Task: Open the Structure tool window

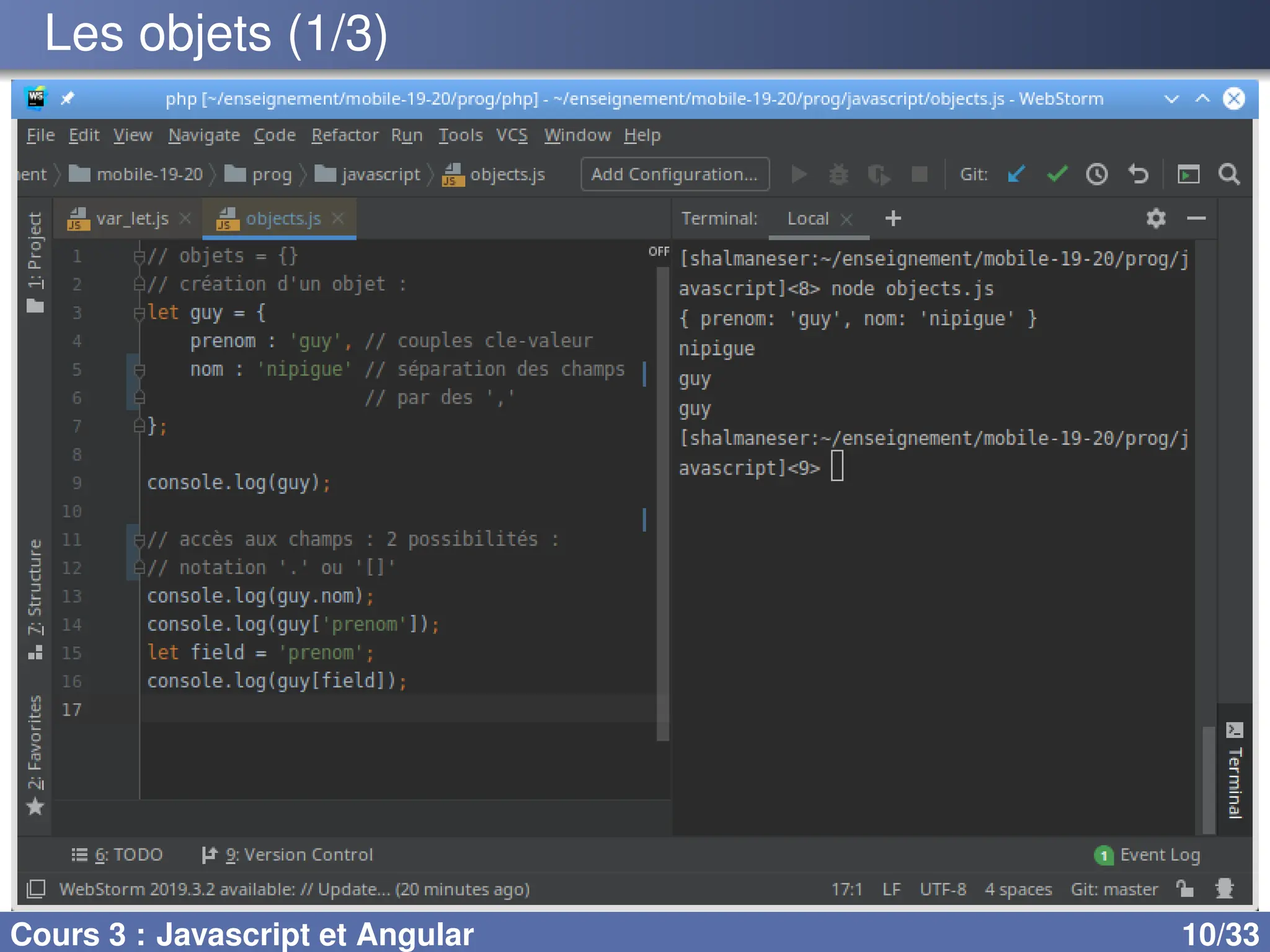Action: pyautogui.click(x=35, y=599)
